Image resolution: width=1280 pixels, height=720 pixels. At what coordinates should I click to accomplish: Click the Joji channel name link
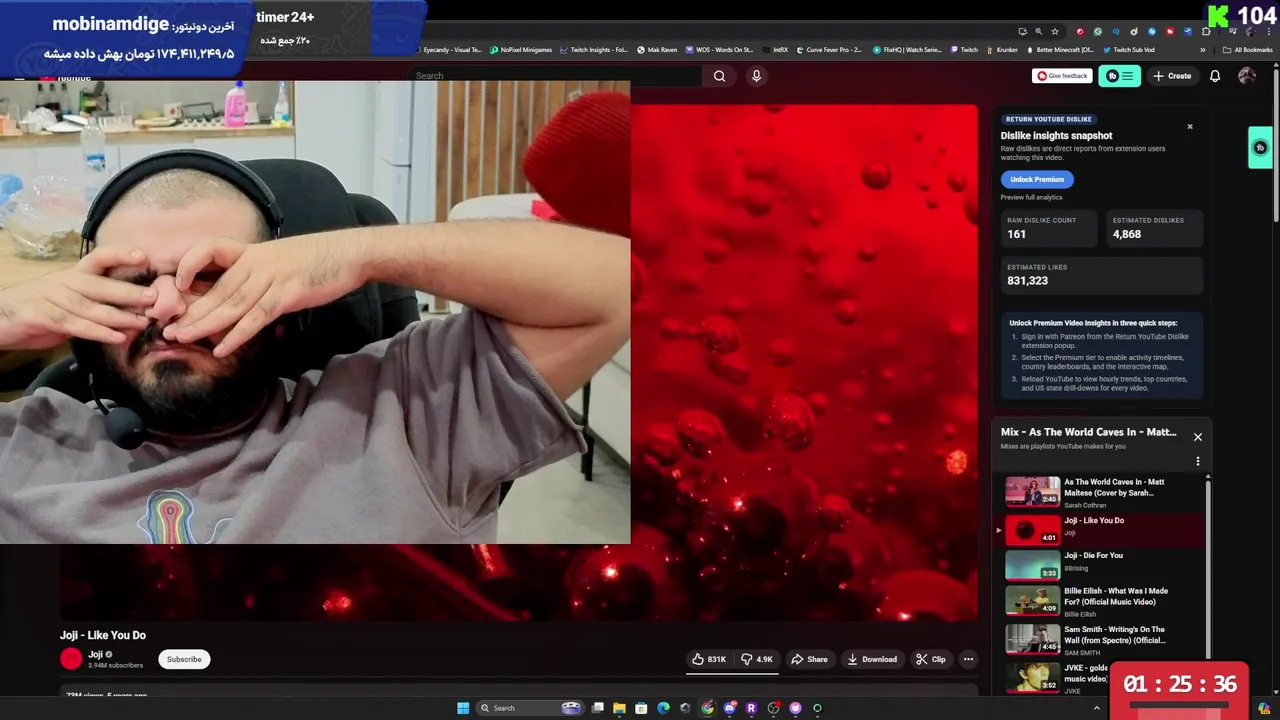pyautogui.click(x=95, y=654)
